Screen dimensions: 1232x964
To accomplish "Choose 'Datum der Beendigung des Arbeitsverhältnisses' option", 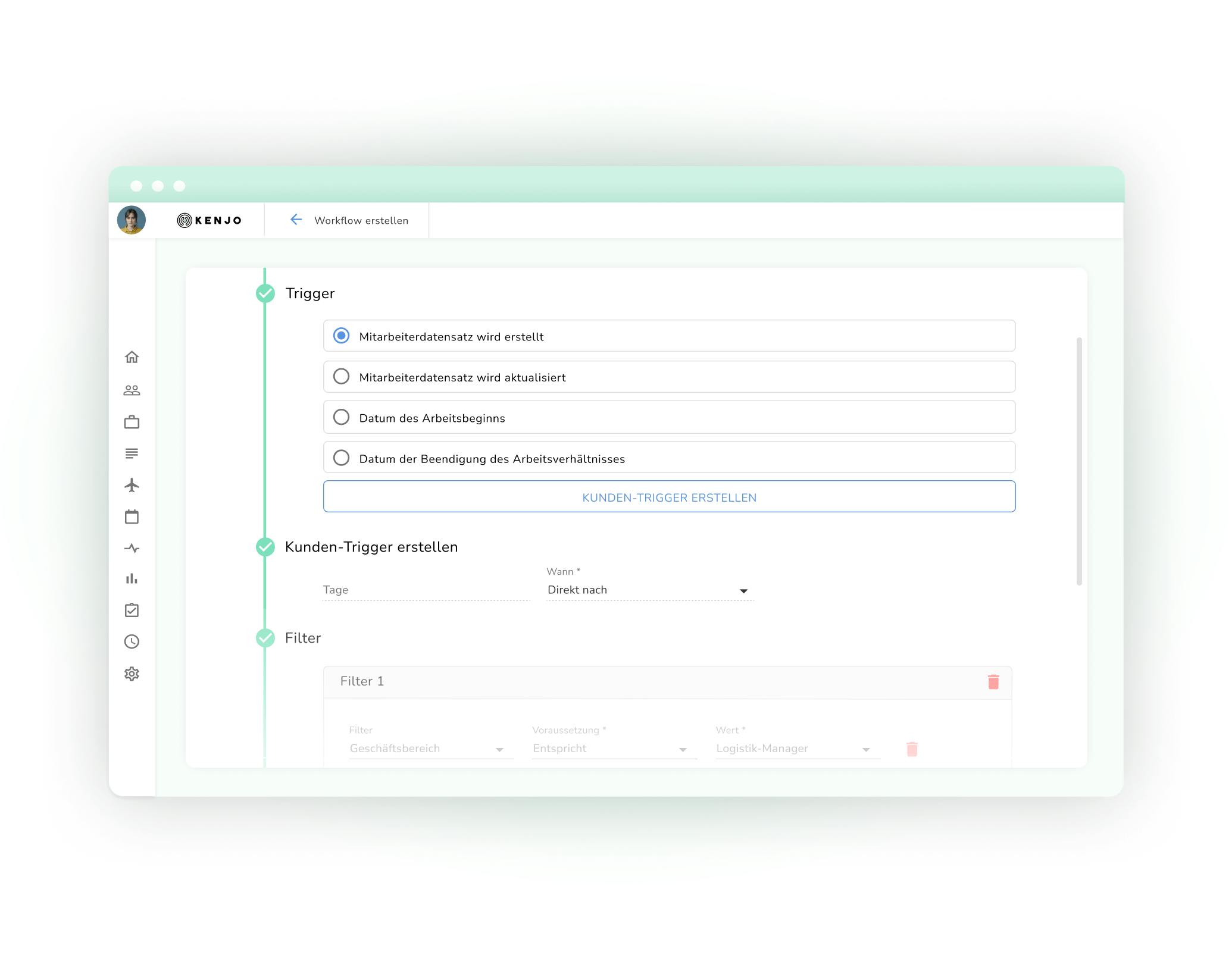I will click(x=341, y=458).
